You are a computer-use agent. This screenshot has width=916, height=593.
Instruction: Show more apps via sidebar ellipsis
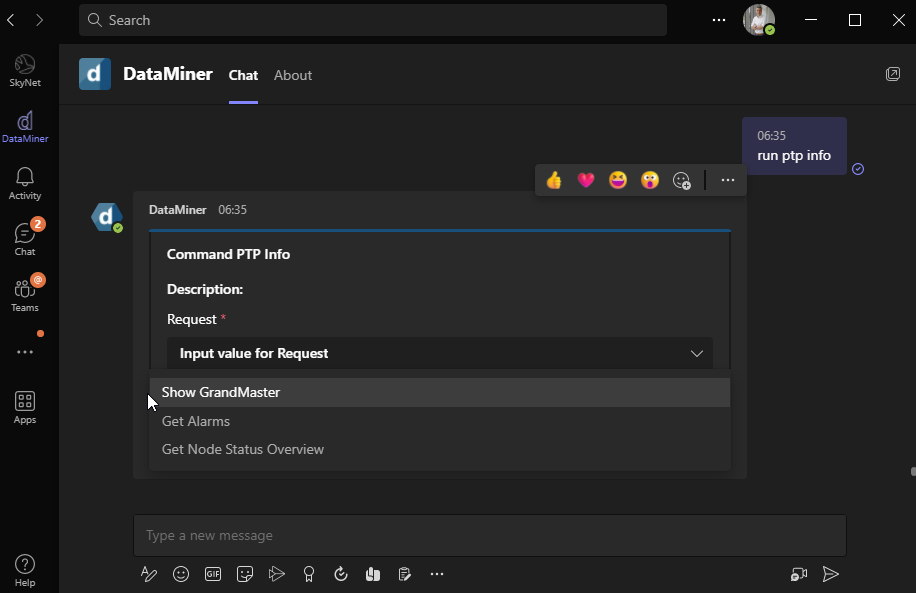(x=25, y=352)
